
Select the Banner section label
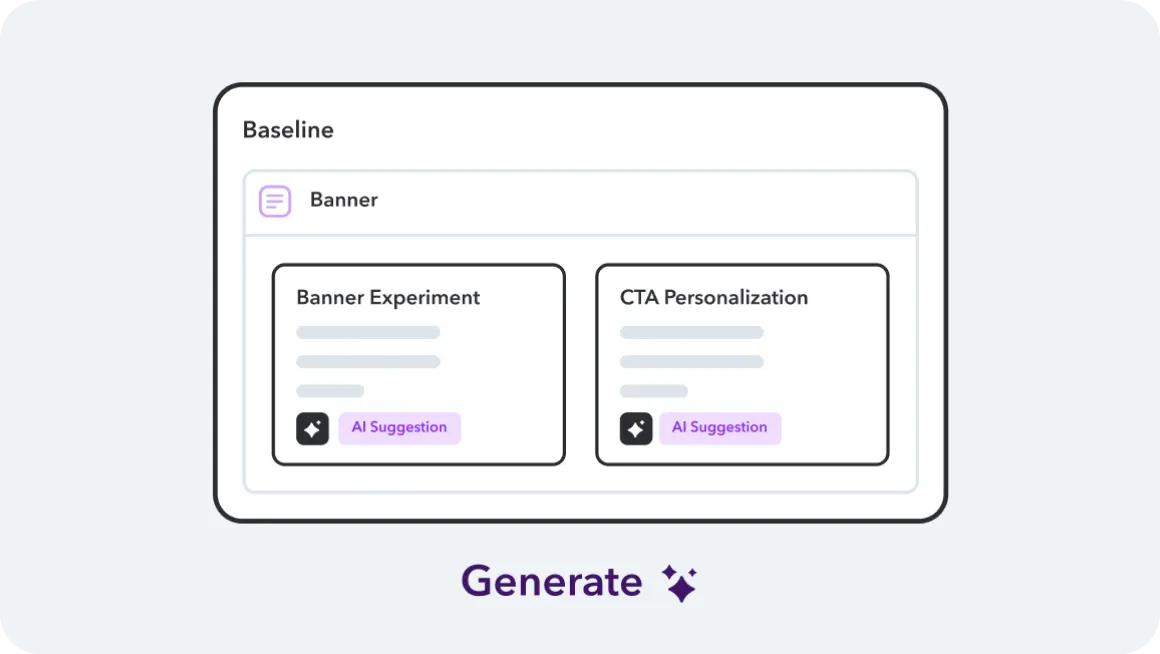[x=344, y=200]
